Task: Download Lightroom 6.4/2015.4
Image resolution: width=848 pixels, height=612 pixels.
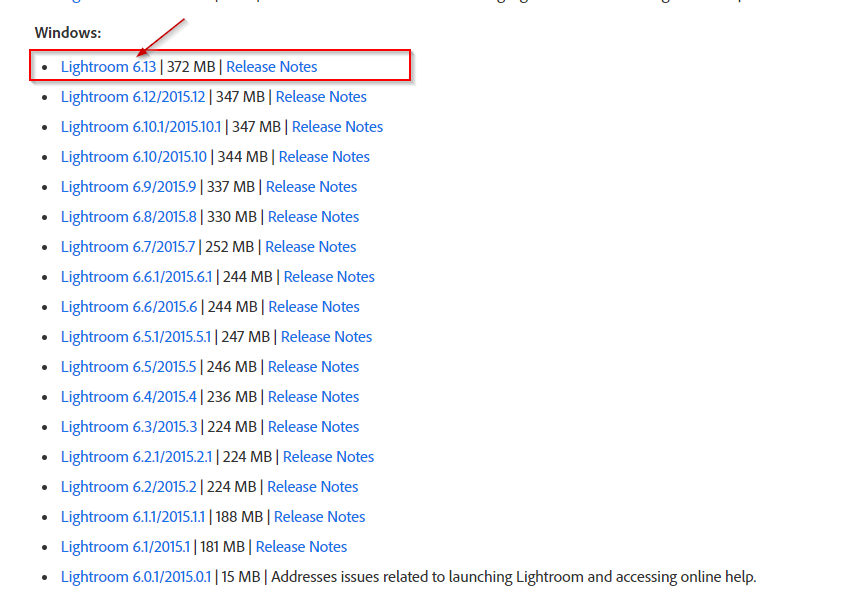Action: point(129,397)
